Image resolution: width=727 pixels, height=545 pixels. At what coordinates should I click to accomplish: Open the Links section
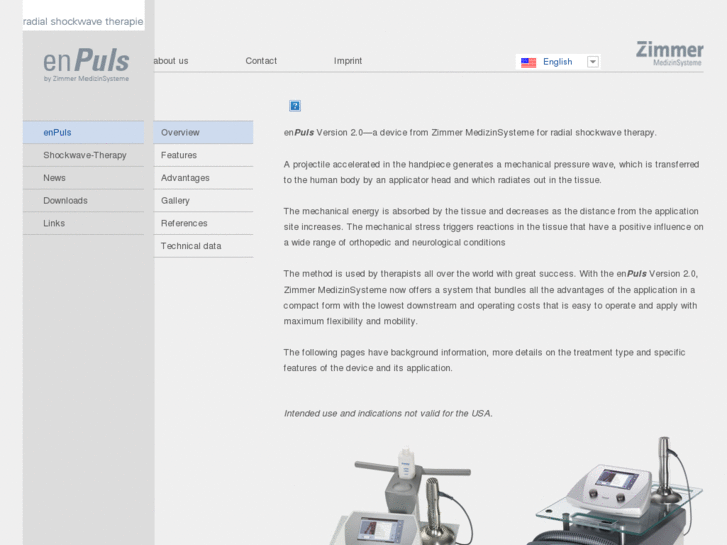coord(83,223)
